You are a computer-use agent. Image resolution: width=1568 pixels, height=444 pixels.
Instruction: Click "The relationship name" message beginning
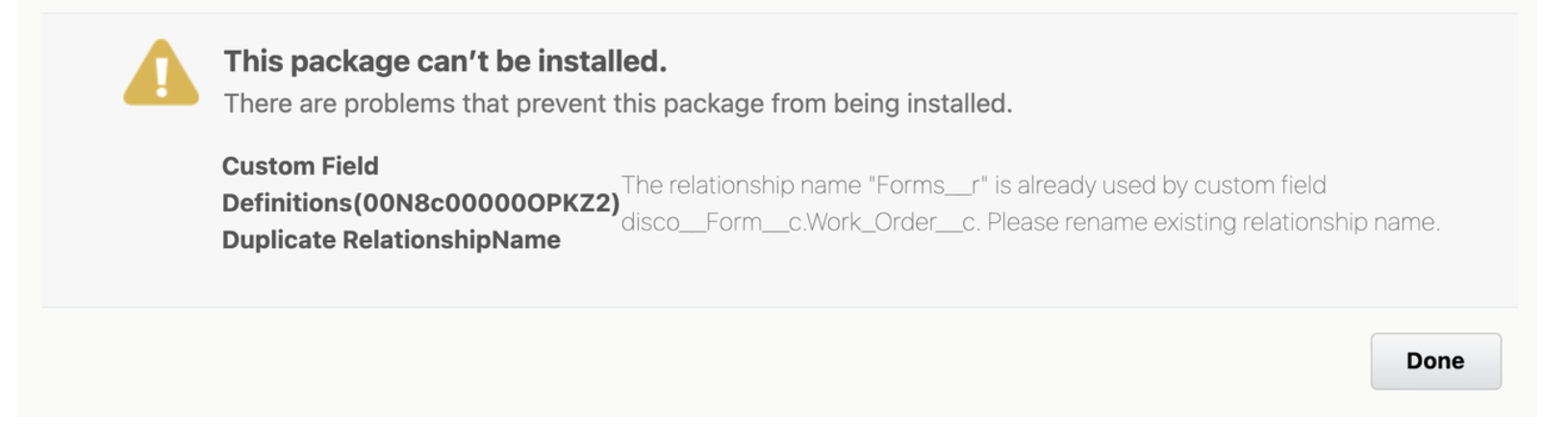coord(741,185)
